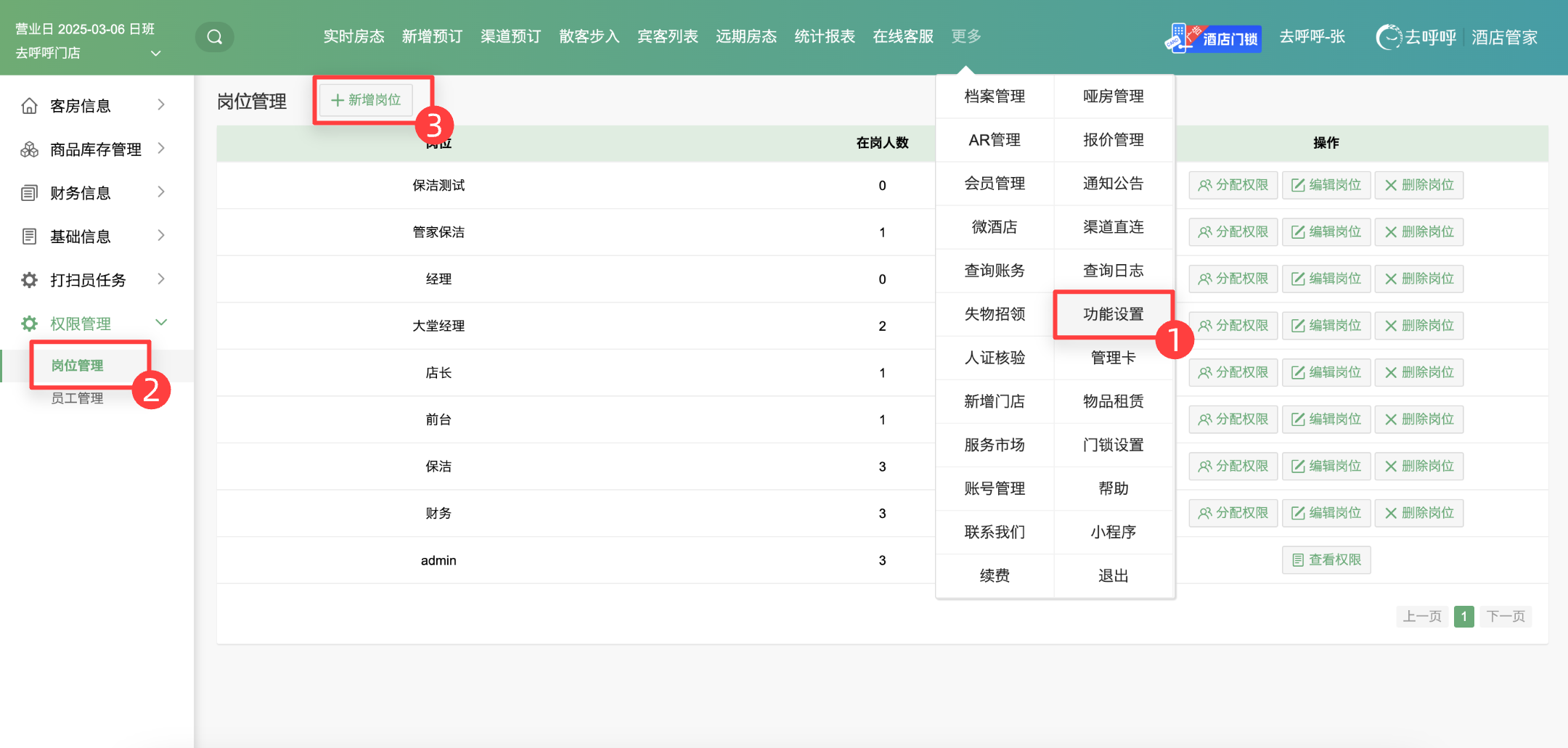Choose 管理卡 in the 更多 menu
Screen dimensions: 1568x748
tap(1114, 358)
